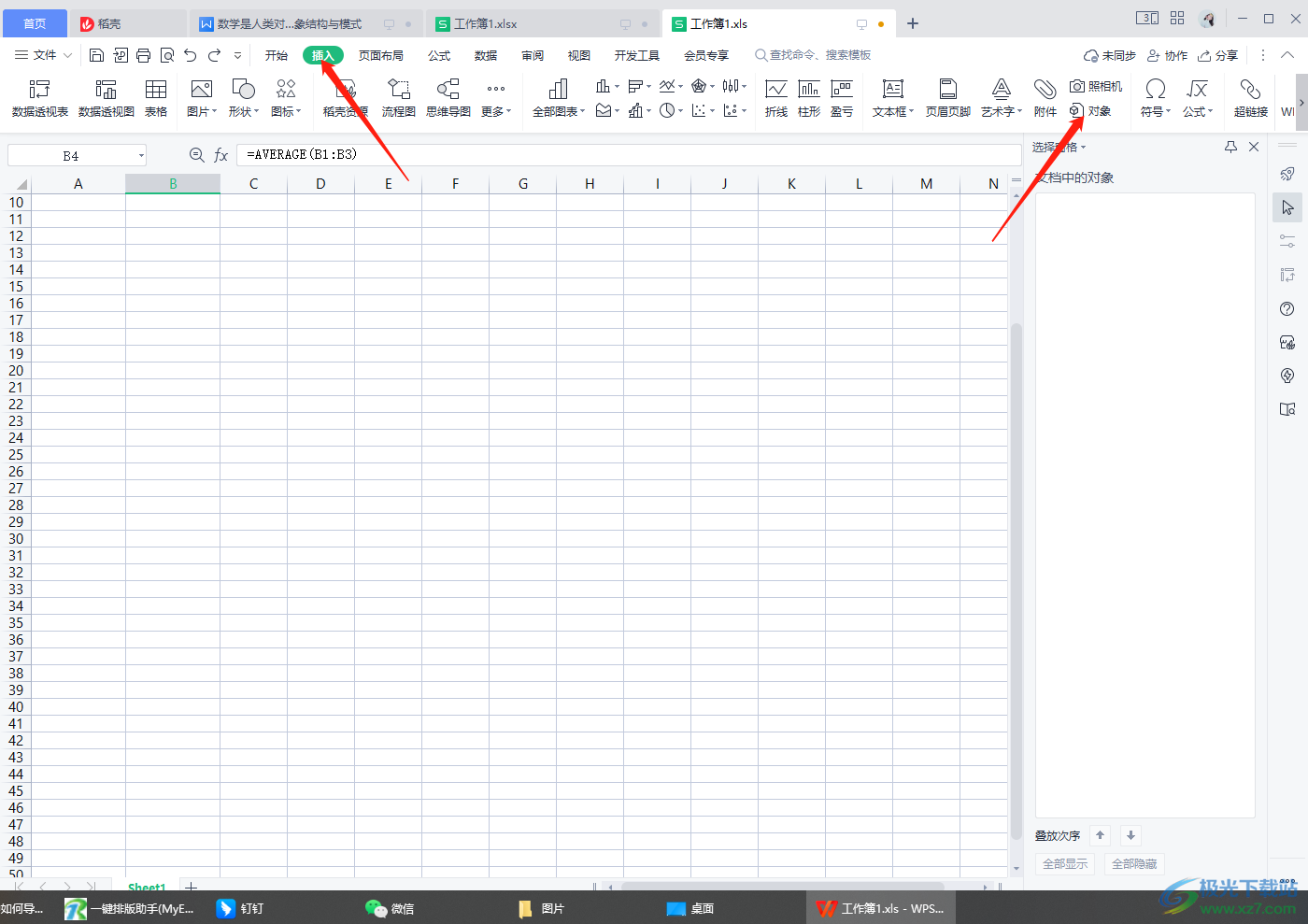Insert a PivotTable (数据透视表)
This screenshot has height=924, width=1308.
[x=40, y=98]
